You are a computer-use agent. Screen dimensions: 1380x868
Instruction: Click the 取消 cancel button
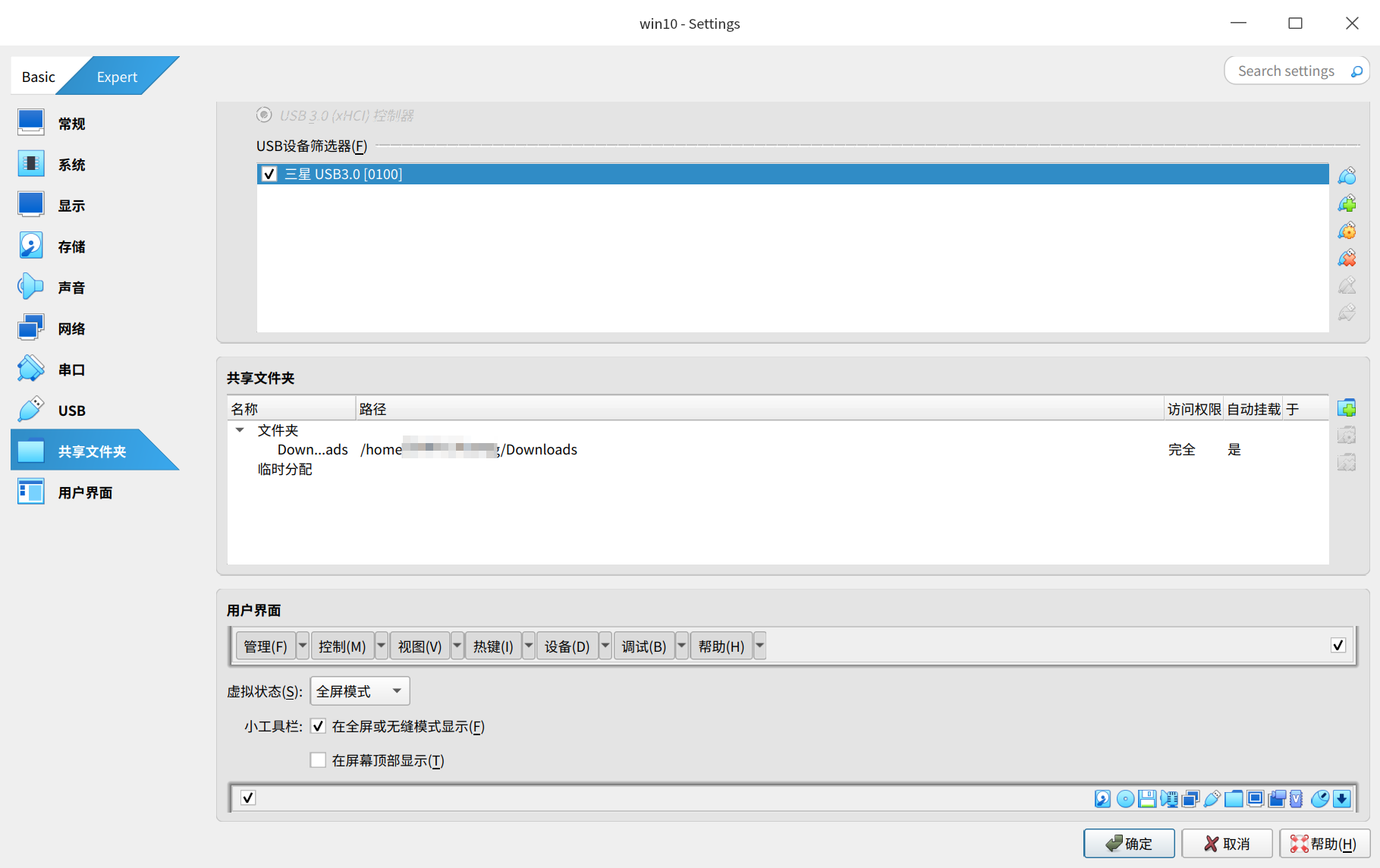[x=1227, y=843]
